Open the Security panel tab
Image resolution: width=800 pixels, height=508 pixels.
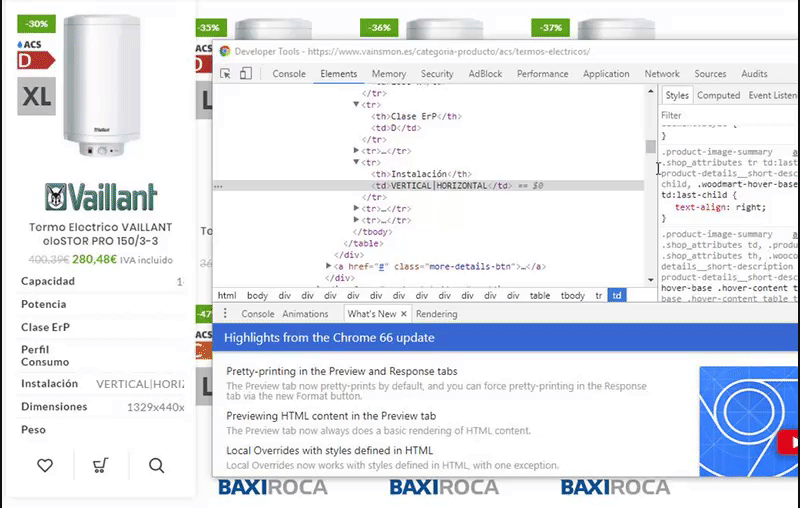click(x=437, y=74)
